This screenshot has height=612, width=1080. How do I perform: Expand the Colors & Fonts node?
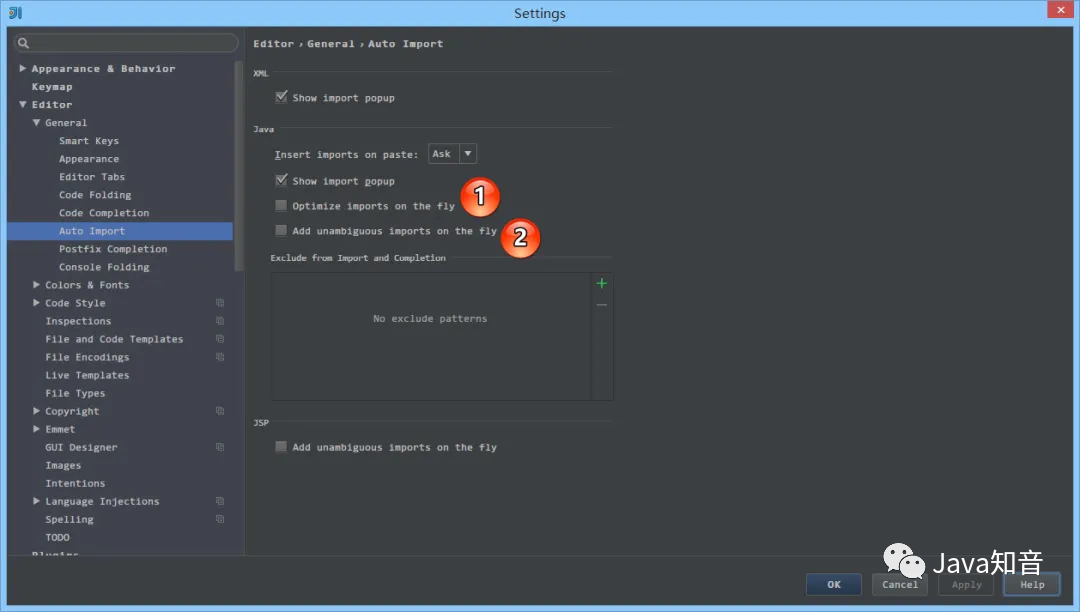[37, 285]
